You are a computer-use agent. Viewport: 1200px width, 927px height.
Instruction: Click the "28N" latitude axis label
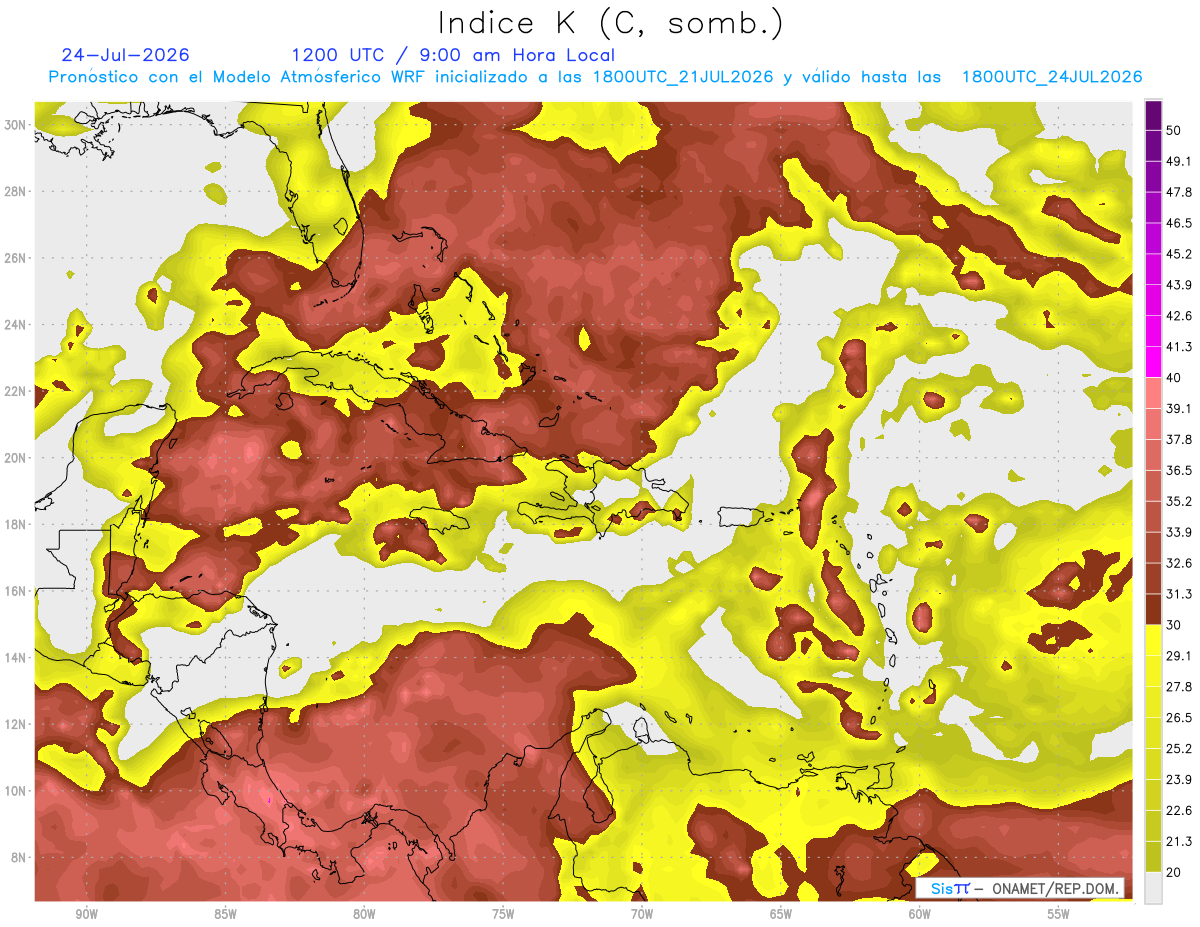click(x=16, y=191)
